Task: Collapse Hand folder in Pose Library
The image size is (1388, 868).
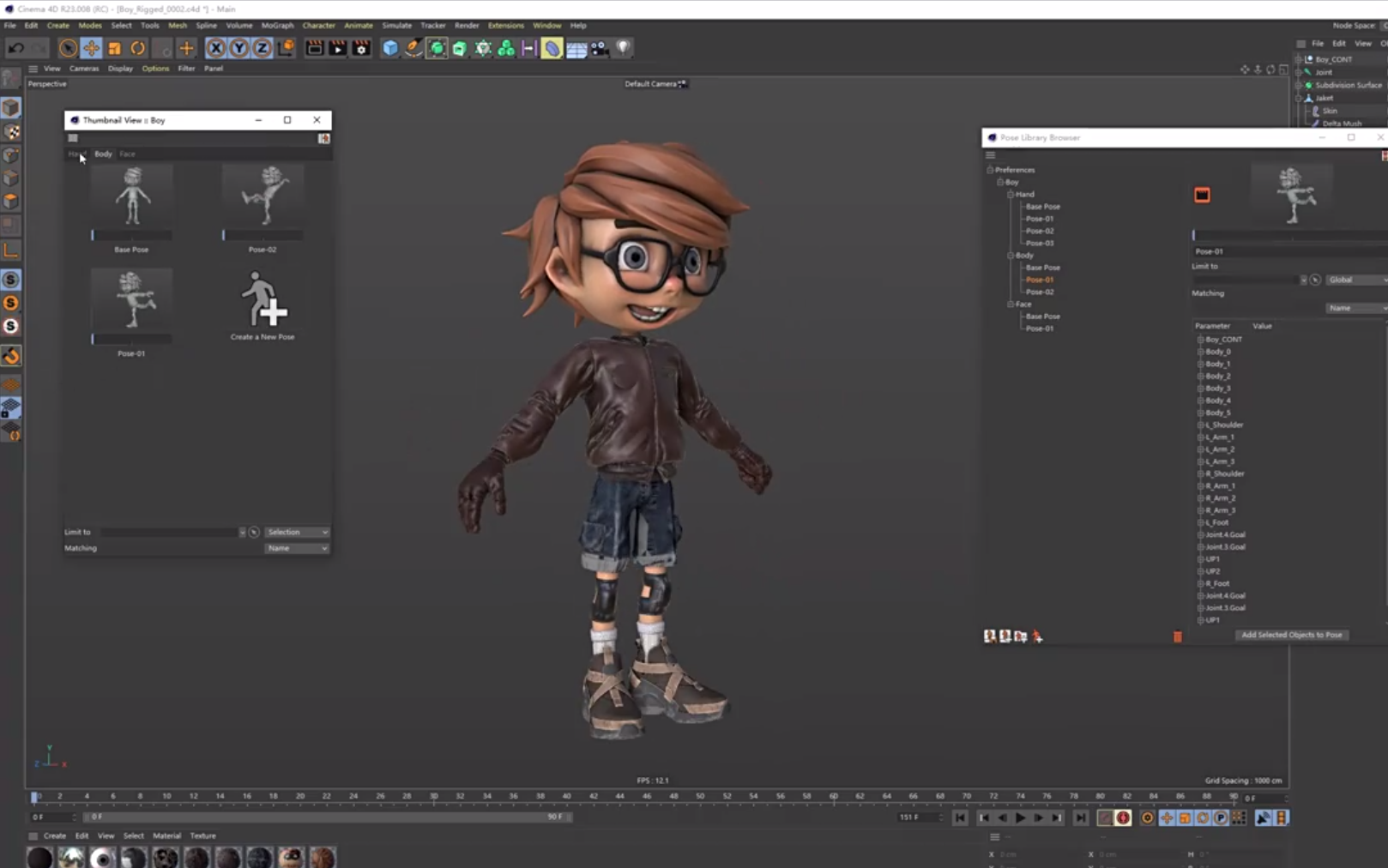Action: [x=1011, y=195]
